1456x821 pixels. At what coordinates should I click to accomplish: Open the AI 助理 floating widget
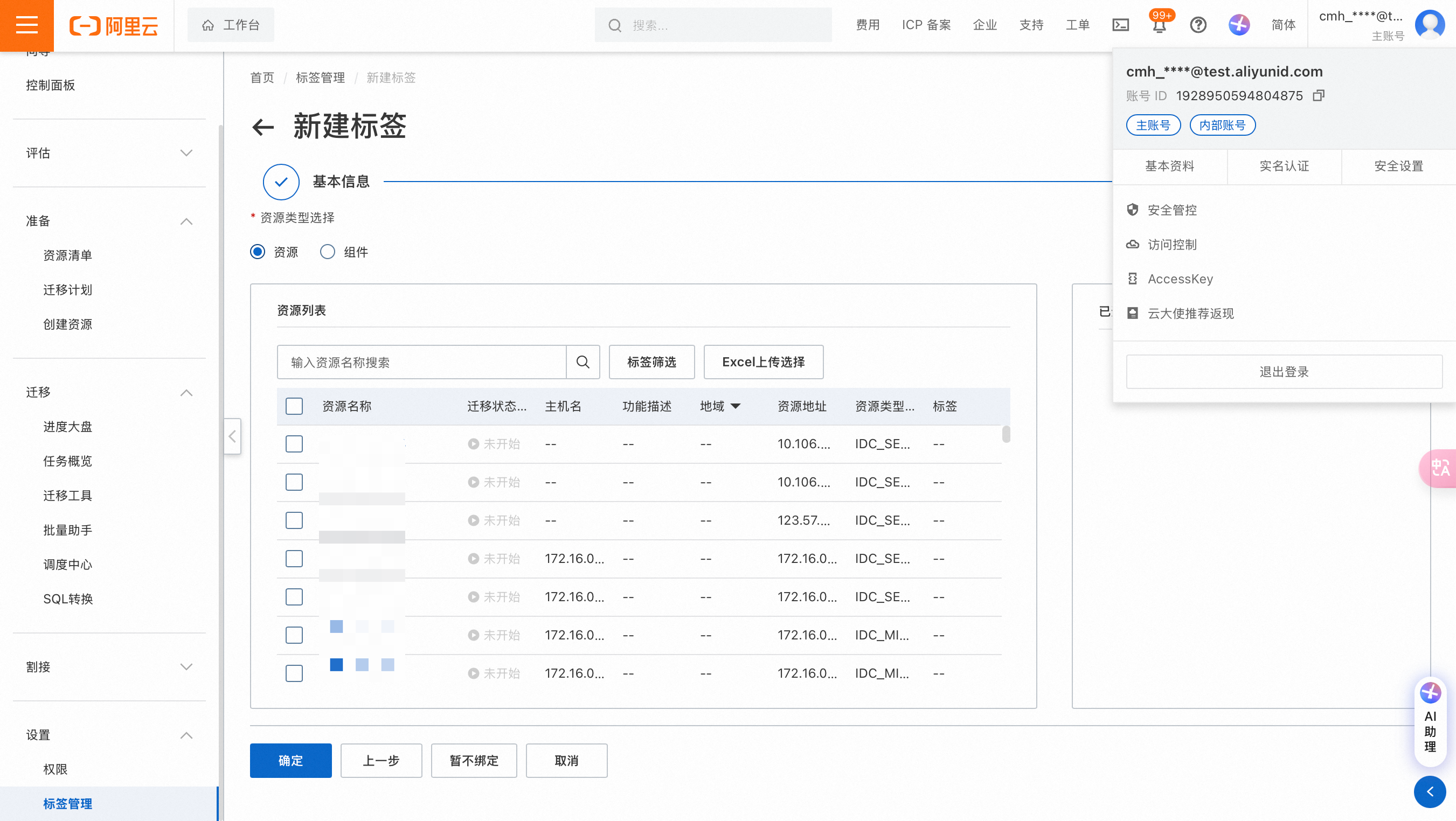coord(1430,722)
